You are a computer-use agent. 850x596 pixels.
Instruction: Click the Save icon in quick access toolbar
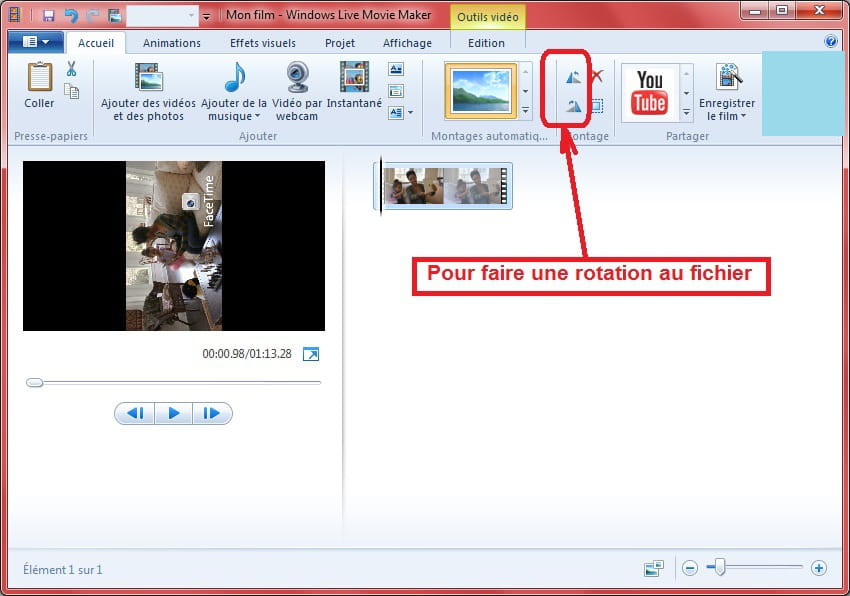49,15
